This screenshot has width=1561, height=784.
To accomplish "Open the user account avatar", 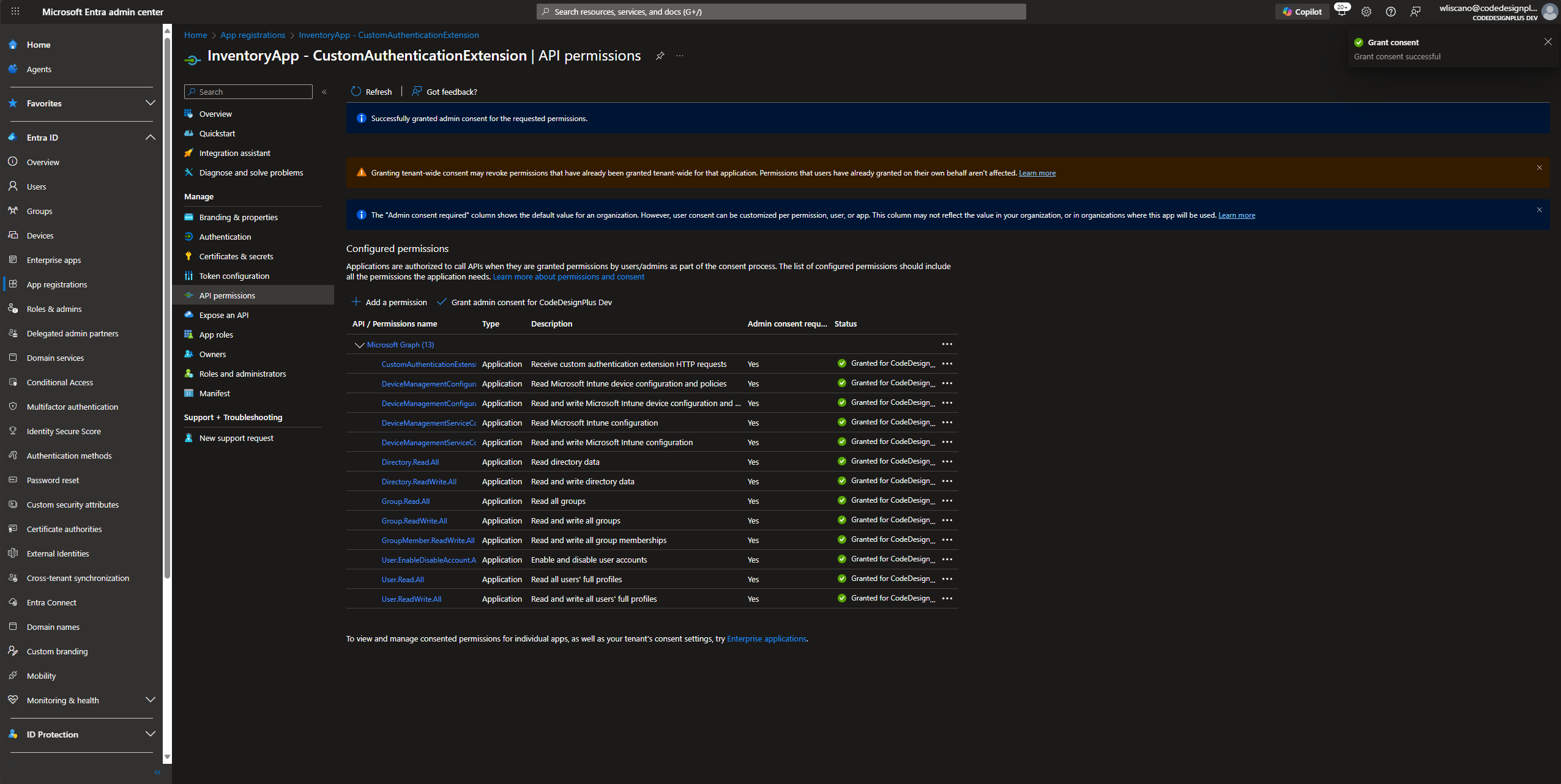I will pos(1549,12).
